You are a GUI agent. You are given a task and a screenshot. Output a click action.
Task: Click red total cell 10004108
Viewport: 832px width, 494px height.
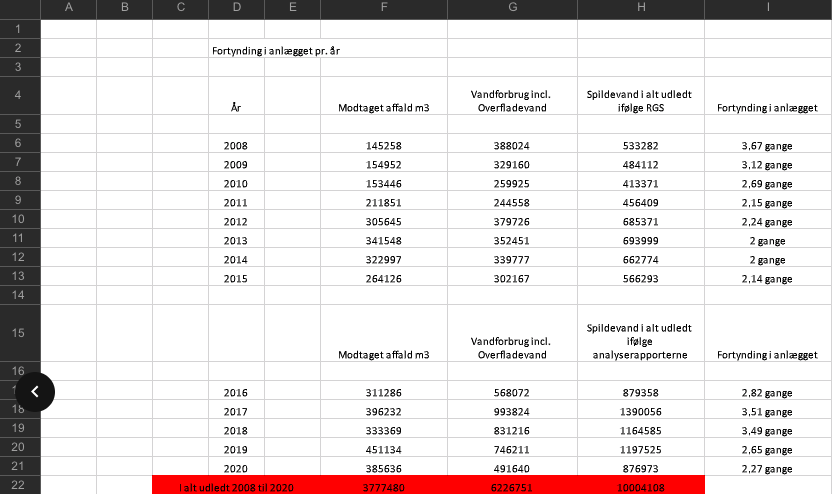click(641, 487)
